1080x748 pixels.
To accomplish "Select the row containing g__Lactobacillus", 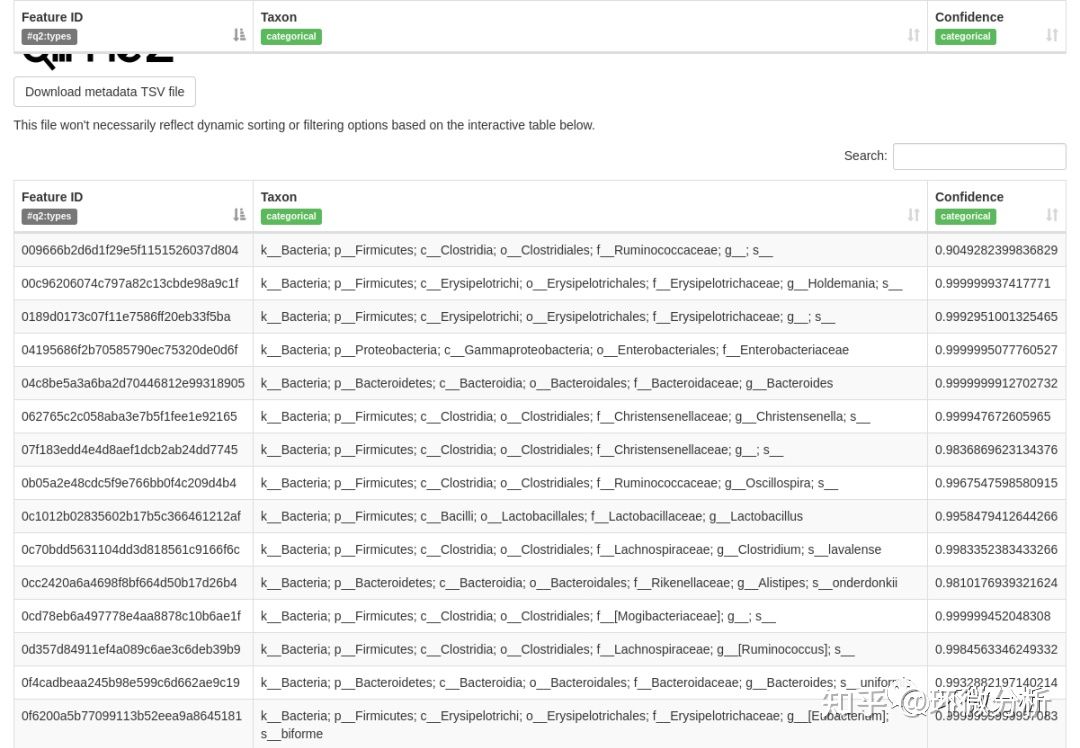I will (x=540, y=516).
